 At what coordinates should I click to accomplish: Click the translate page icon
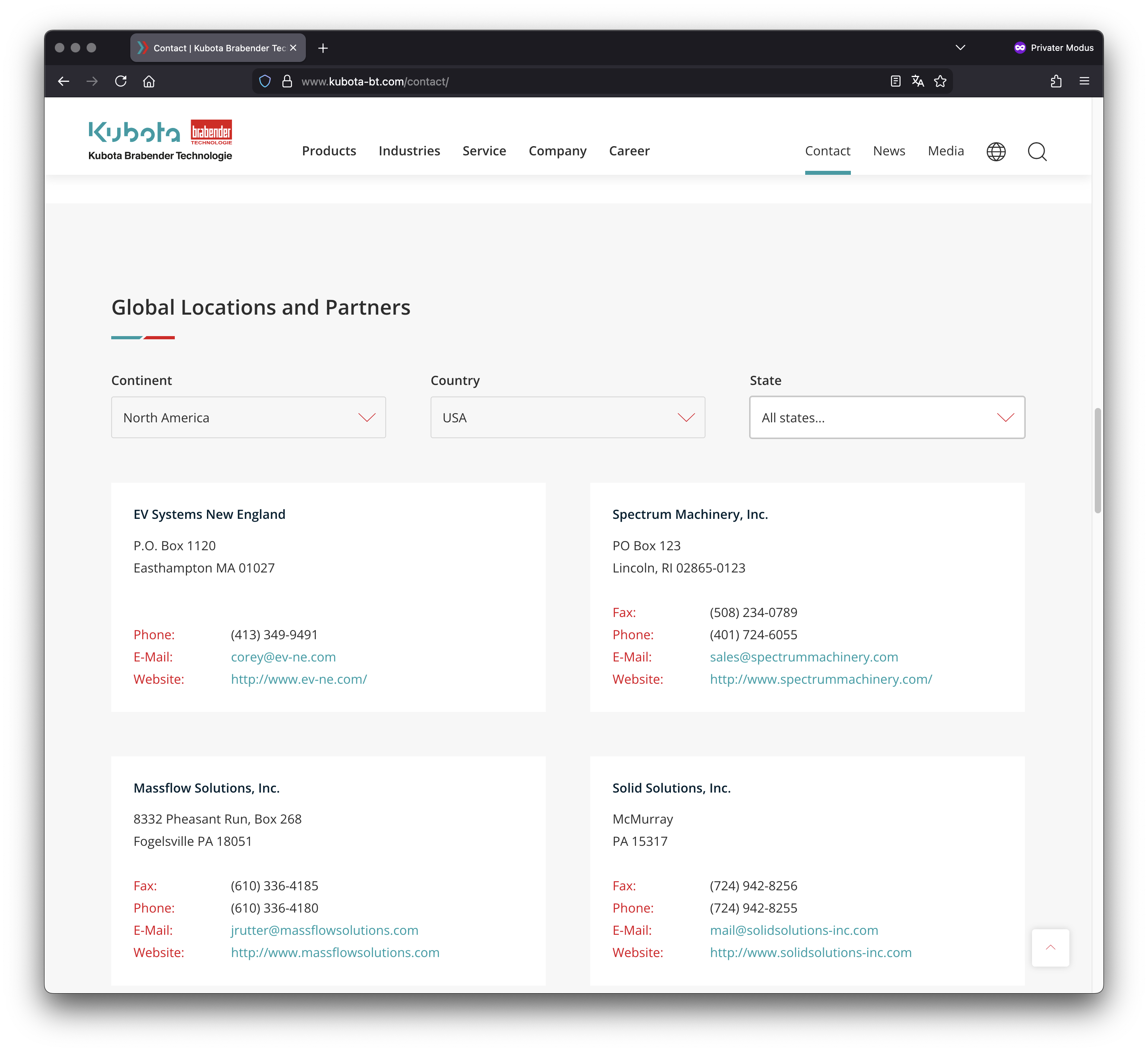[x=917, y=81]
